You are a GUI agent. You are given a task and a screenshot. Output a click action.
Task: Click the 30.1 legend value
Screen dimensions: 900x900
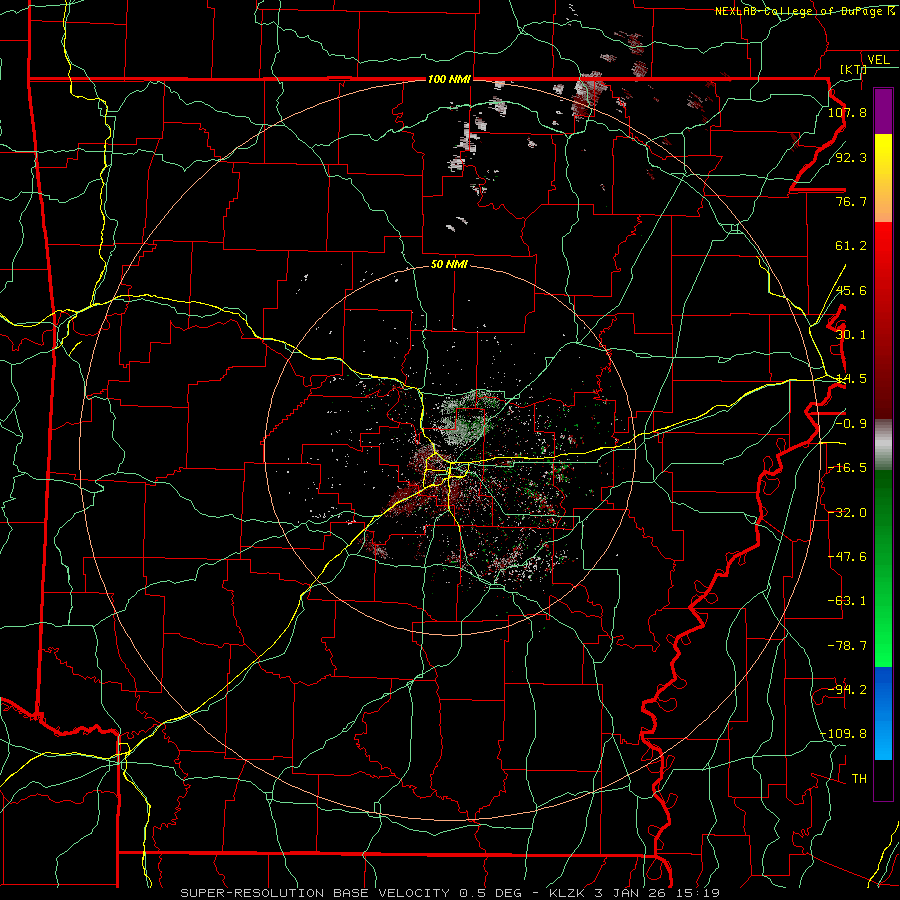tap(851, 335)
